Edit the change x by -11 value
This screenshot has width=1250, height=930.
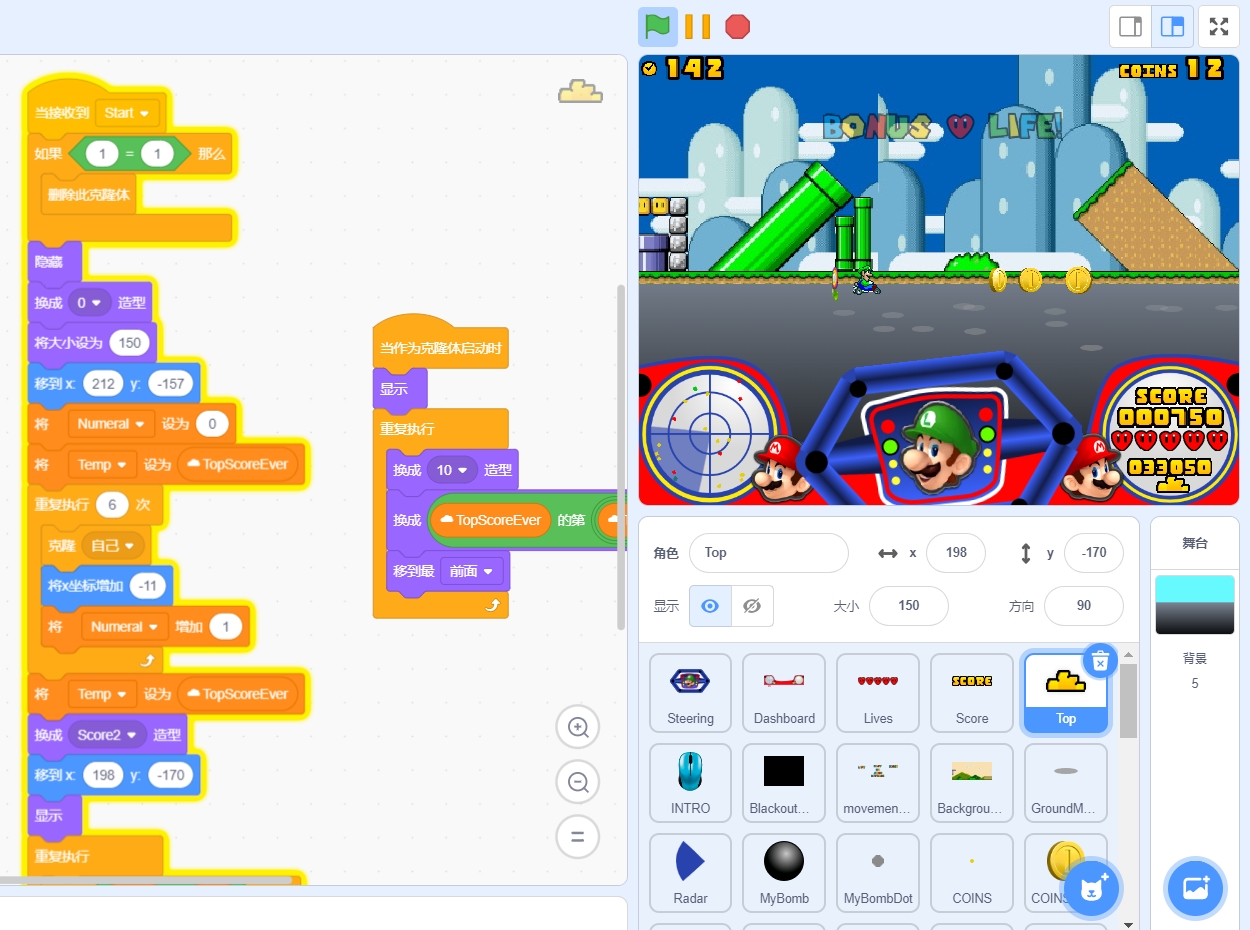[148, 586]
